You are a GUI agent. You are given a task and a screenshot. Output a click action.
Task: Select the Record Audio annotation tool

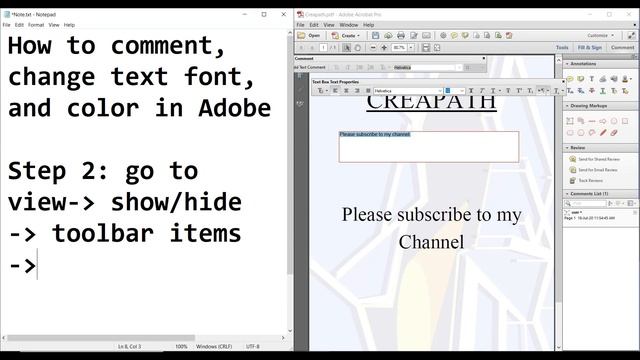pyautogui.click(x=614, y=79)
